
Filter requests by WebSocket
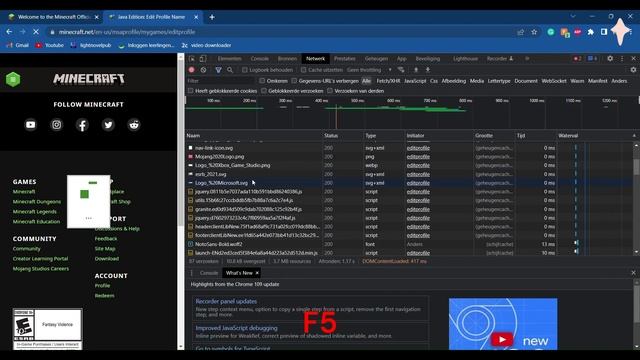553,81
